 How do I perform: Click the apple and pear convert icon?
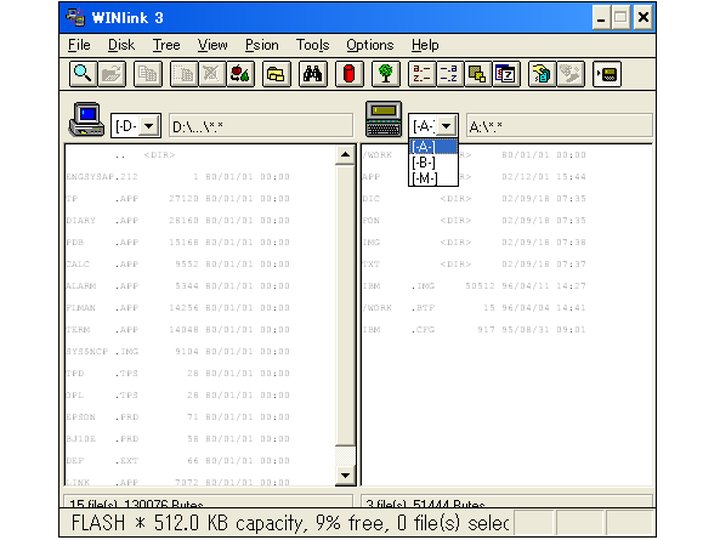coord(240,74)
